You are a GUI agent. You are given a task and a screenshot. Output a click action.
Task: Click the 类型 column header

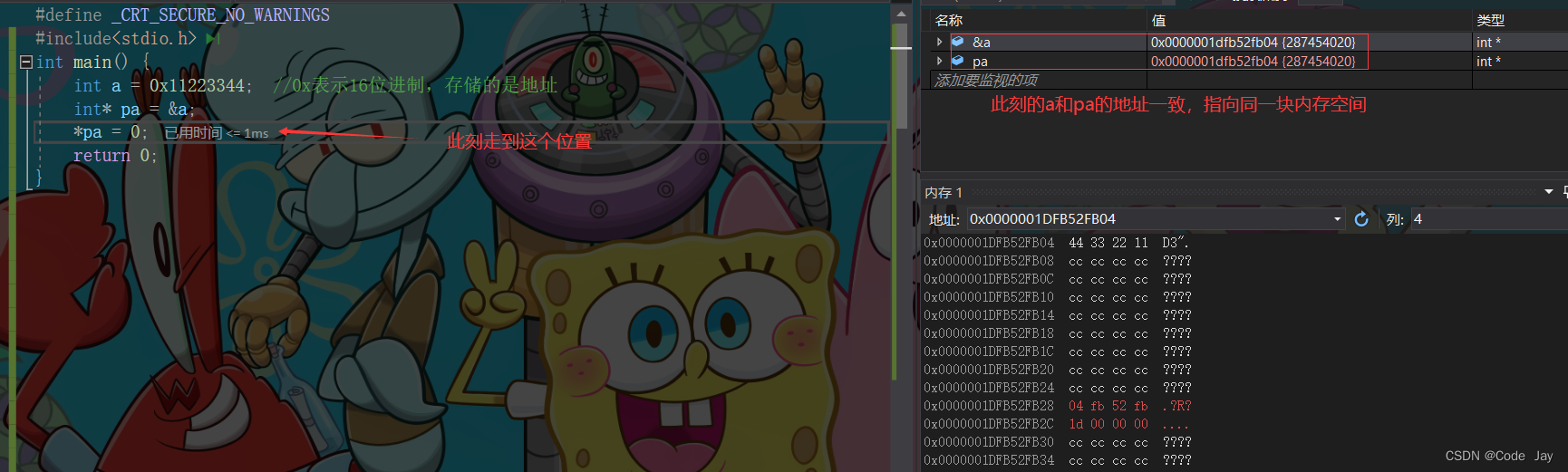[1490, 20]
